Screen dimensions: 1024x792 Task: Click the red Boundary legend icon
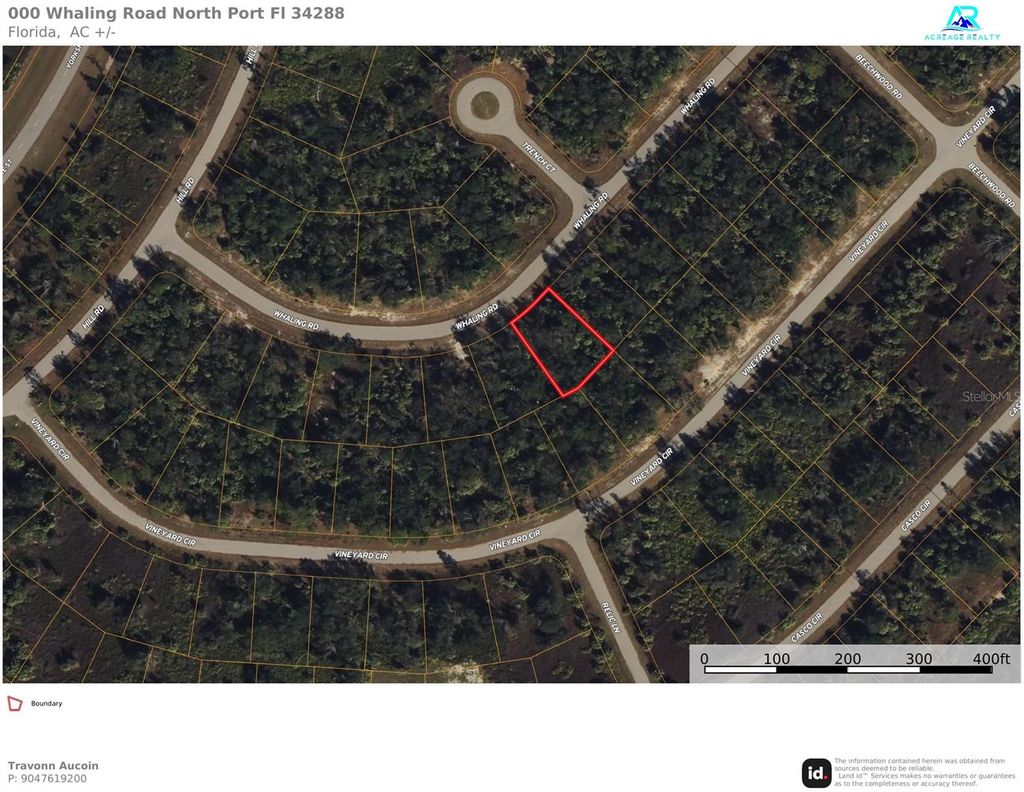pyautogui.click(x=14, y=703)
